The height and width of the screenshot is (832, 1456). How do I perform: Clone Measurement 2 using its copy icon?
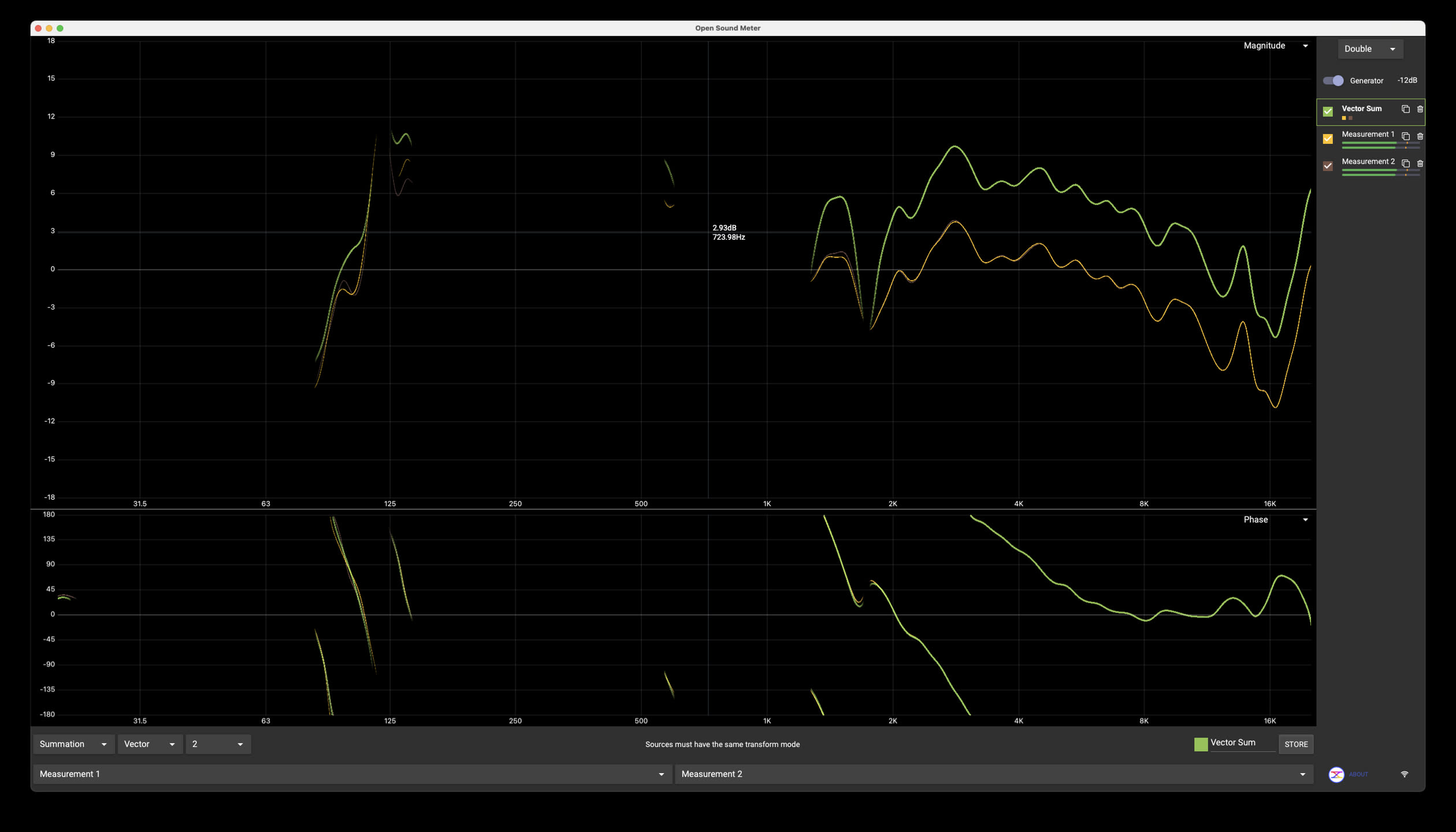click(1406, 164)
